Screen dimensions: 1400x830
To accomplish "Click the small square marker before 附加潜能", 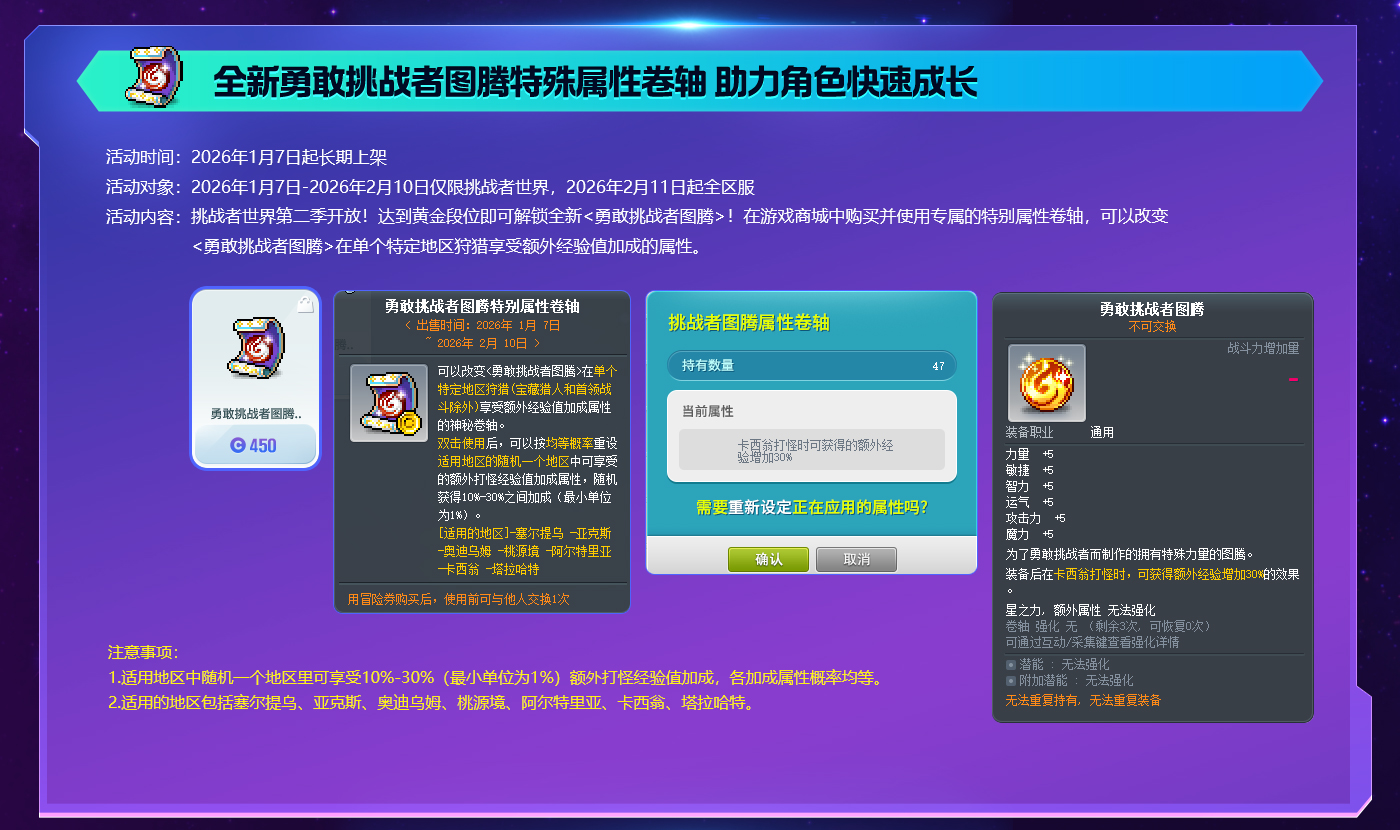I will (1011, 680).
